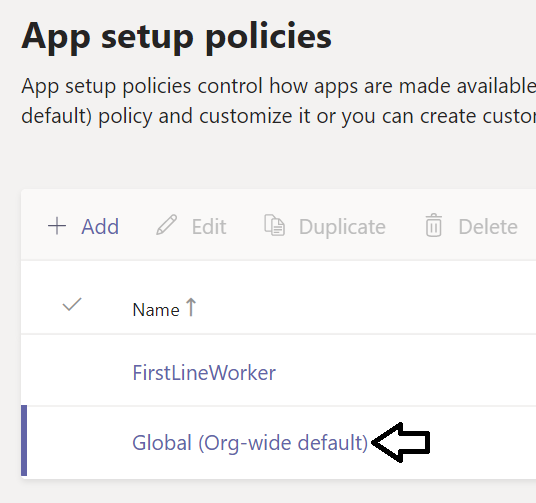Toggle the select-all checkmark in header

tap(72, 304)
